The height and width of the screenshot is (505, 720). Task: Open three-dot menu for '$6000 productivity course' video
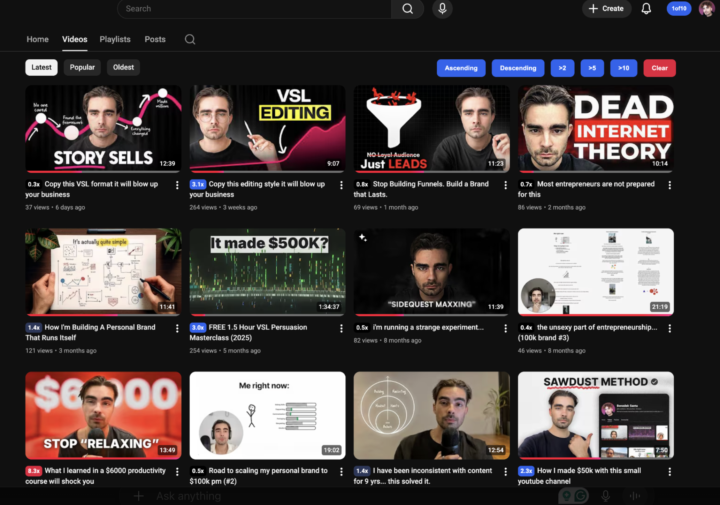coord(177,471)
